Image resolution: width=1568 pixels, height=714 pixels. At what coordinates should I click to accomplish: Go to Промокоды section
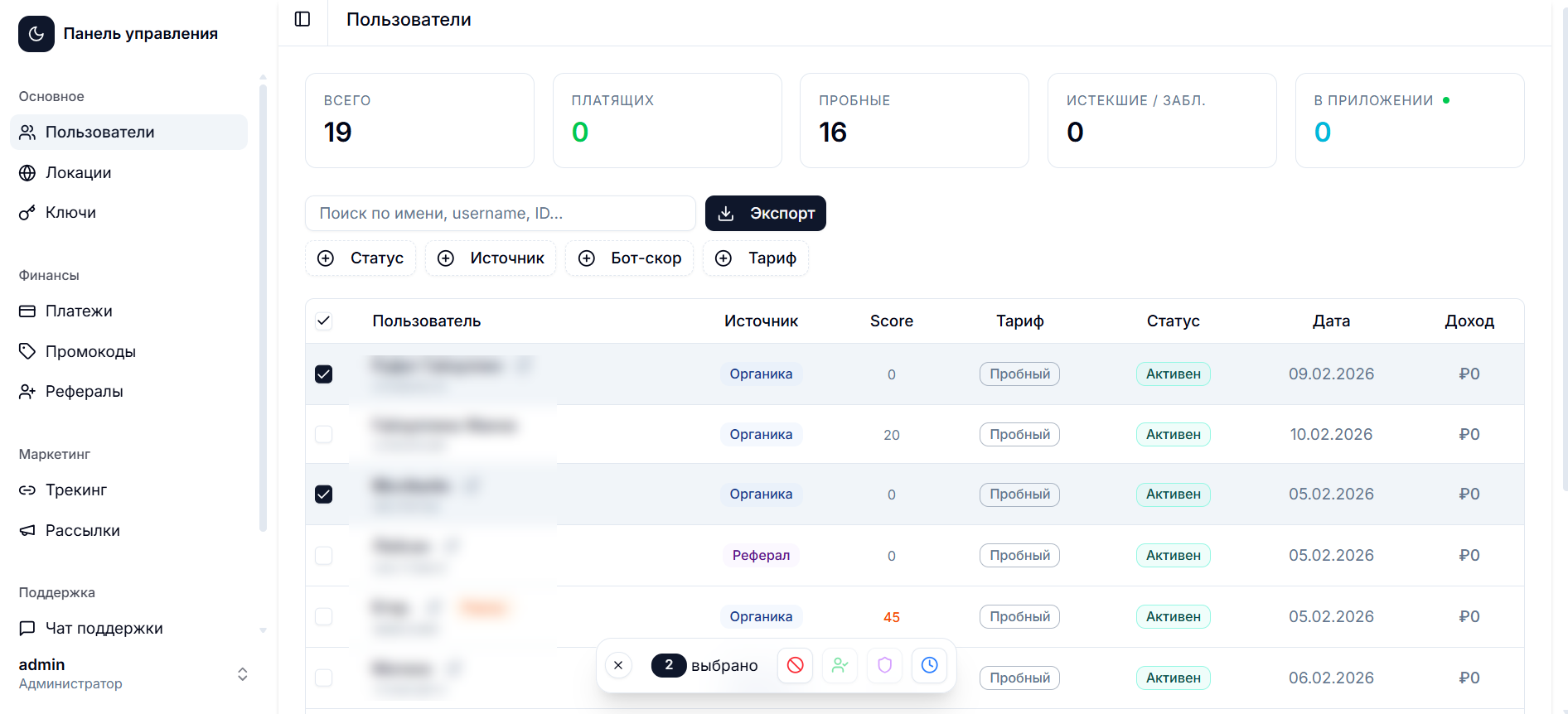[90, 351]
